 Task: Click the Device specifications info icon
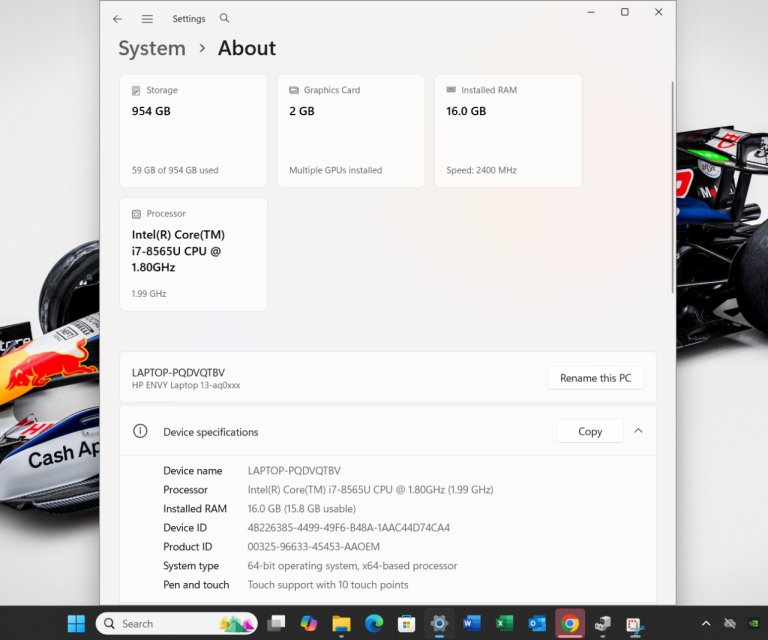coord(141,432)
